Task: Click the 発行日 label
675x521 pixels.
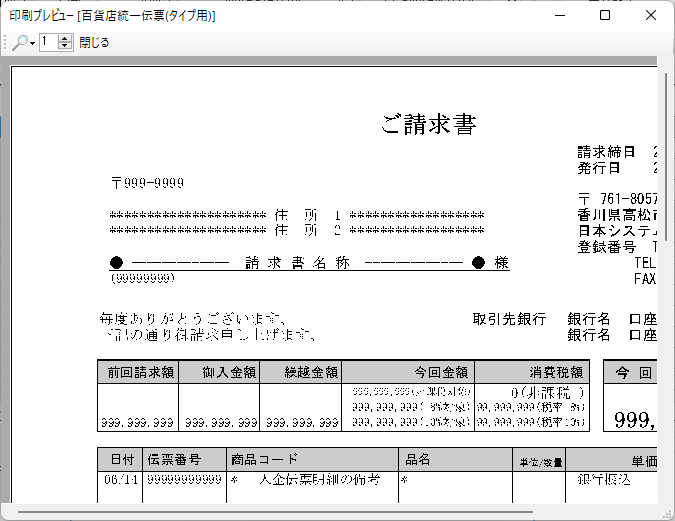Action: click(599, 167)
